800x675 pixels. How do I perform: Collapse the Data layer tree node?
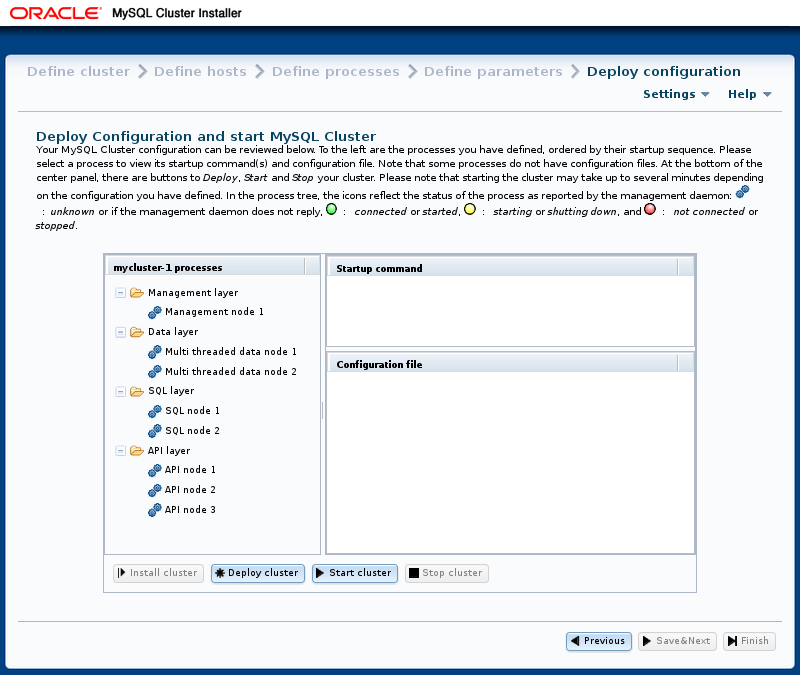[121, 332]
